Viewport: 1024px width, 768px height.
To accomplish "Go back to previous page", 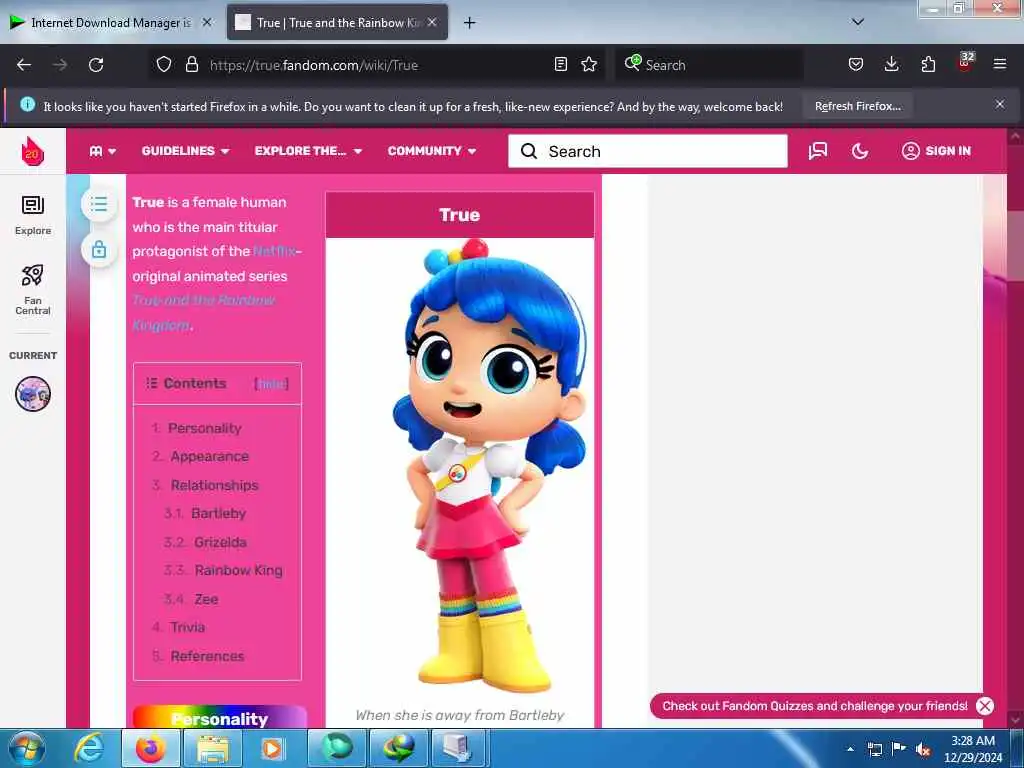I will click(24, 65).
